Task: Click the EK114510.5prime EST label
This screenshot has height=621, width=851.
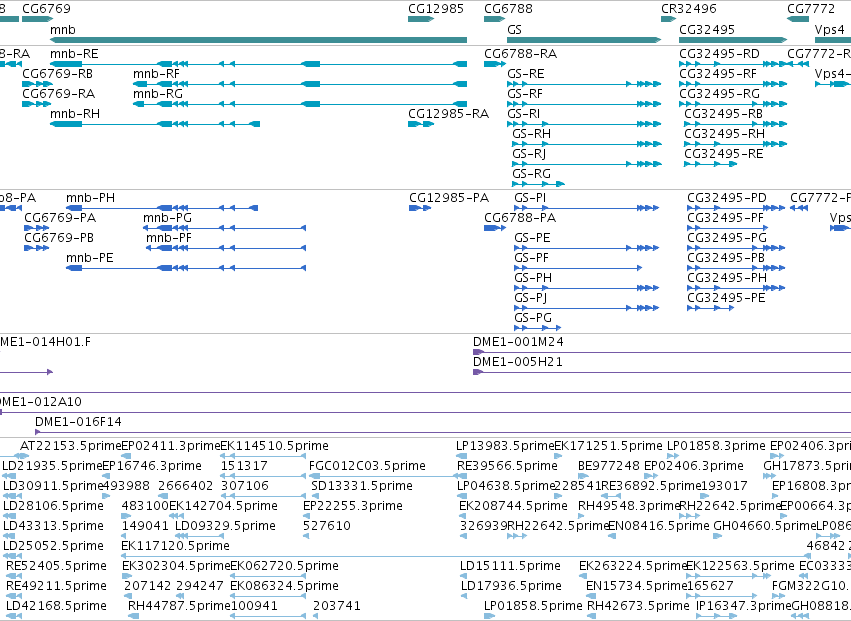Action: [x=275, y=446]
